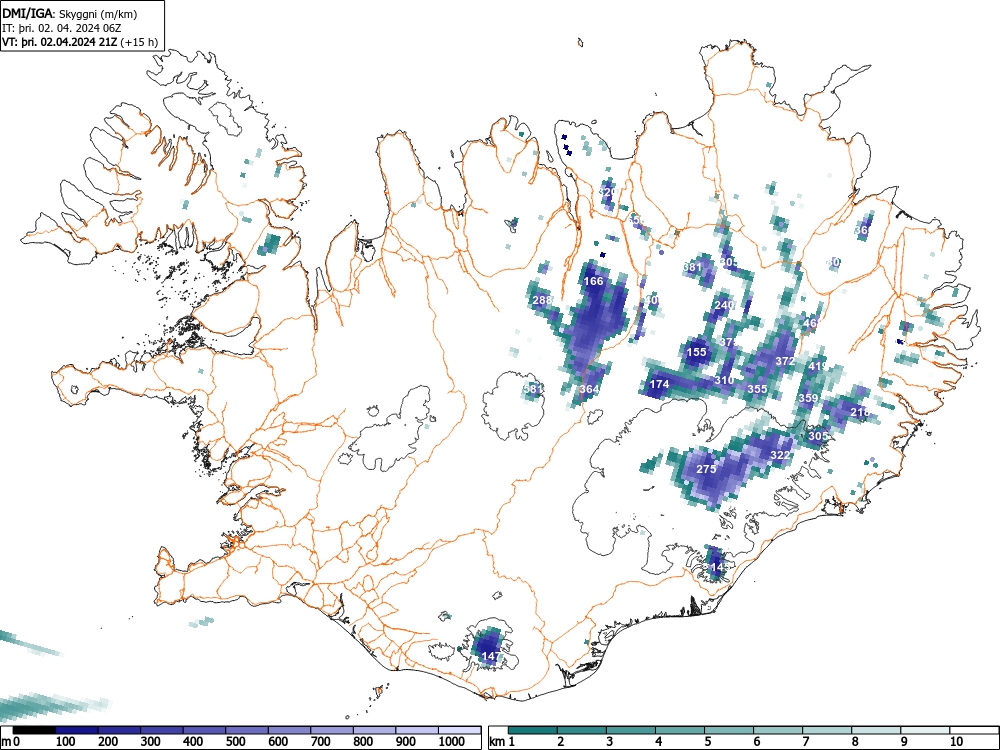Click the black 0–100 m legend swatch
This screenshot has height=750, width=1000.
point(34,729)
